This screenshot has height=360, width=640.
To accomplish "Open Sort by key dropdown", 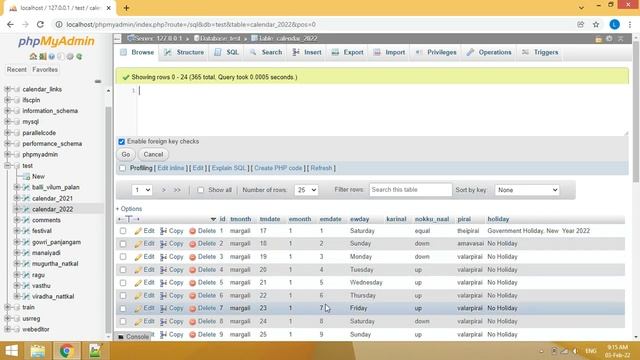I will (527, 190).
